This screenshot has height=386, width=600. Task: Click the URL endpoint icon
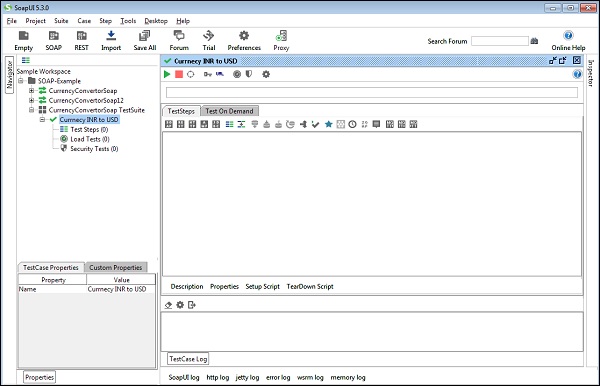point(220,74)
